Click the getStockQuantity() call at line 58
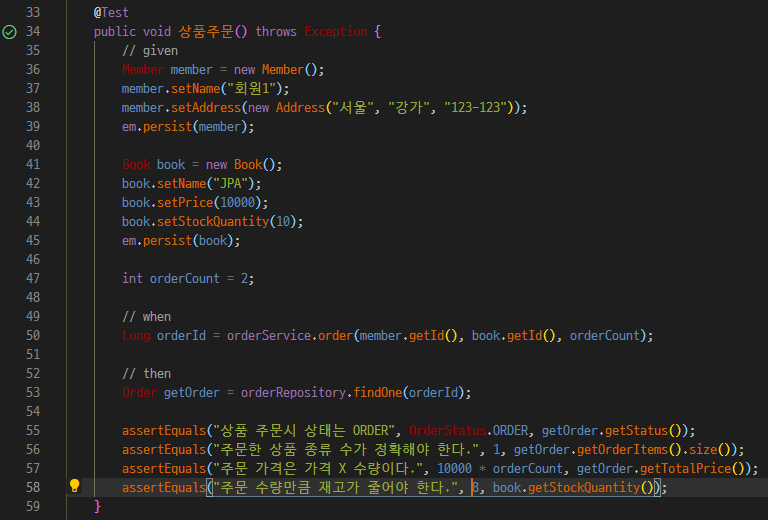 (x=590, y=487)
